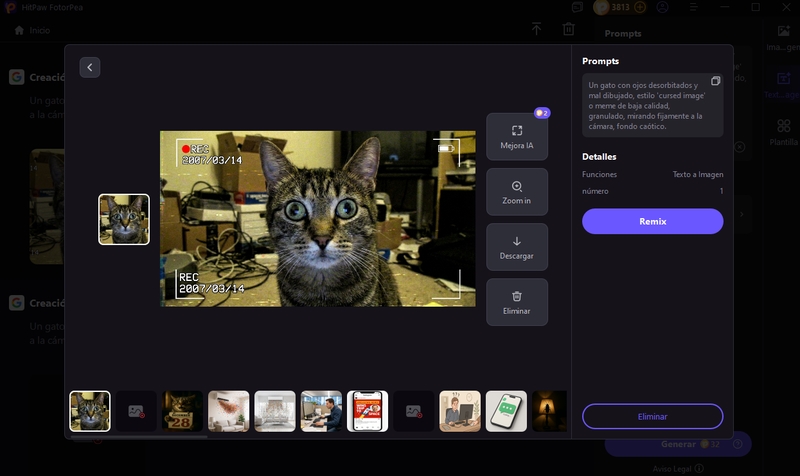Select the first cat thumbnail in the filmstrip
The image size is (800, 476).
tap(90, 411)
